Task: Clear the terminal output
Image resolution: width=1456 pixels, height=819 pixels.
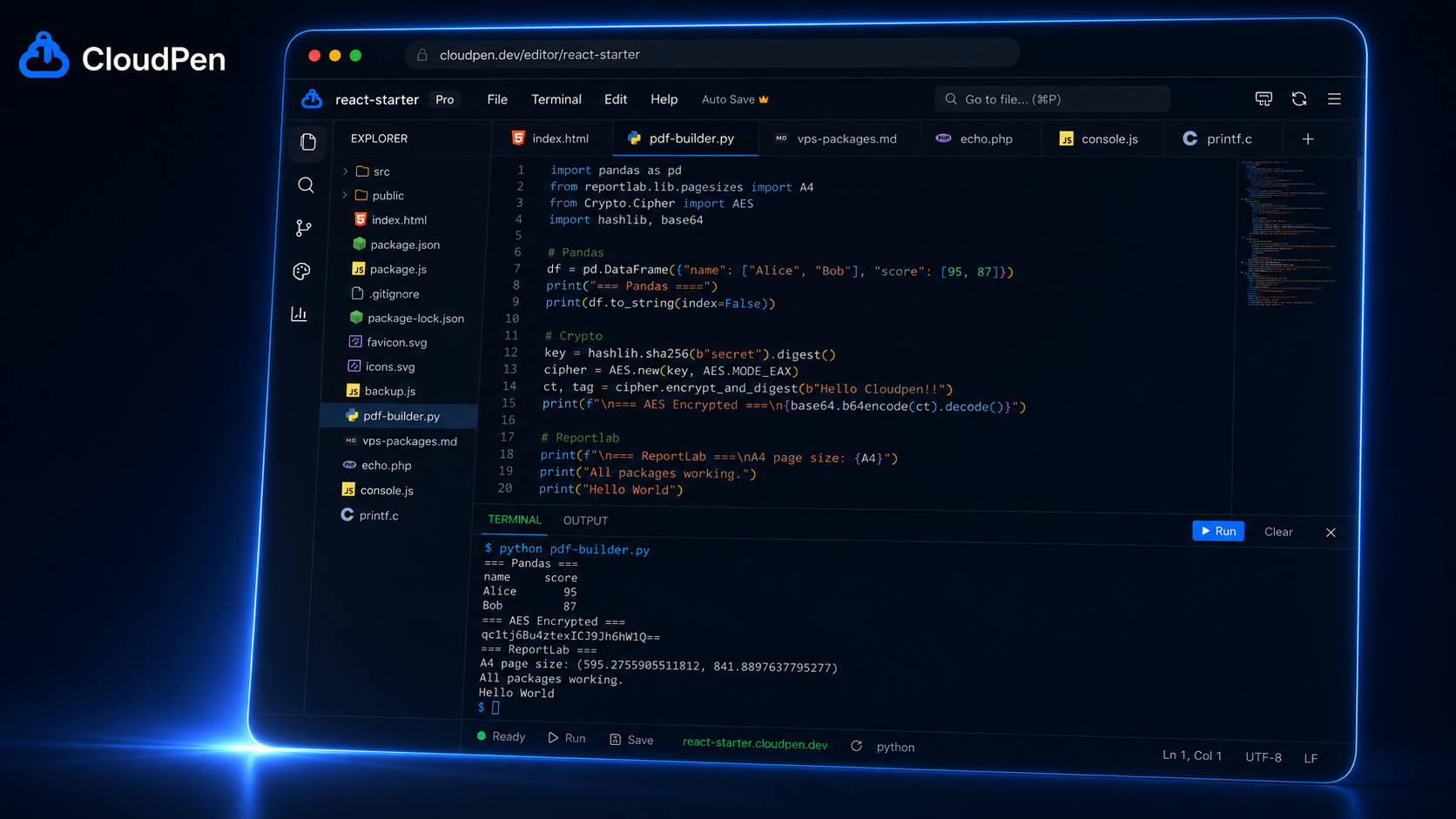Action: (x=1278, y=532)
